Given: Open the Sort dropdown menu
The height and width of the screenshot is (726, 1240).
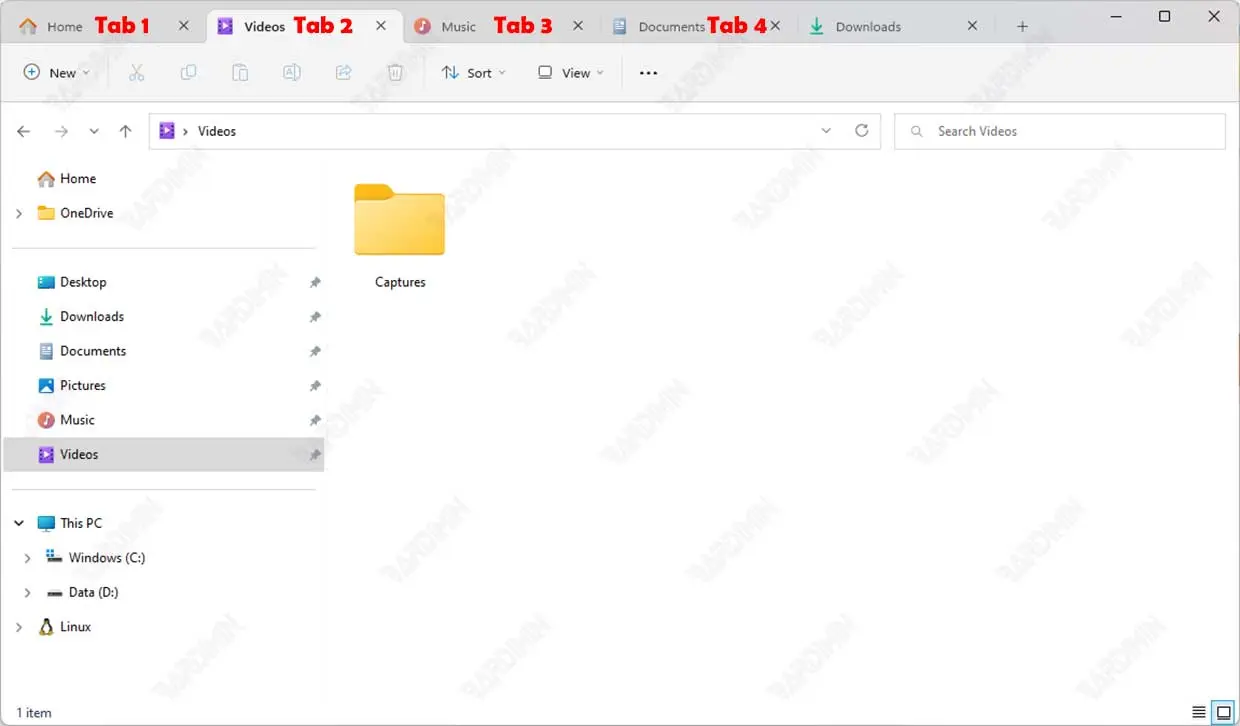Looking at the screenshot, I should click(x=473, y=72).
